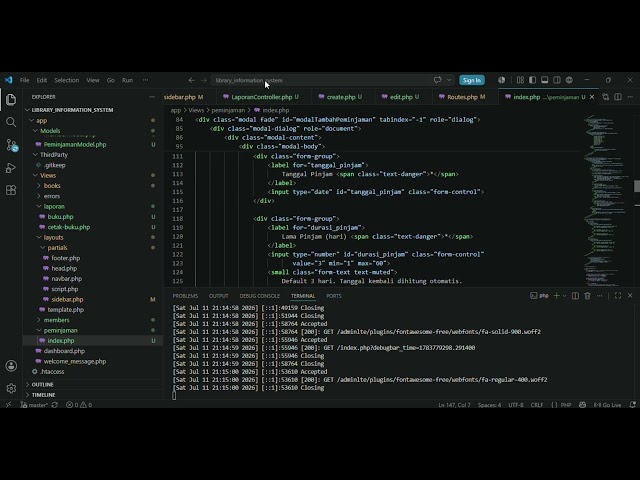Click the Go Live status bar item

[x=607, y=405]
